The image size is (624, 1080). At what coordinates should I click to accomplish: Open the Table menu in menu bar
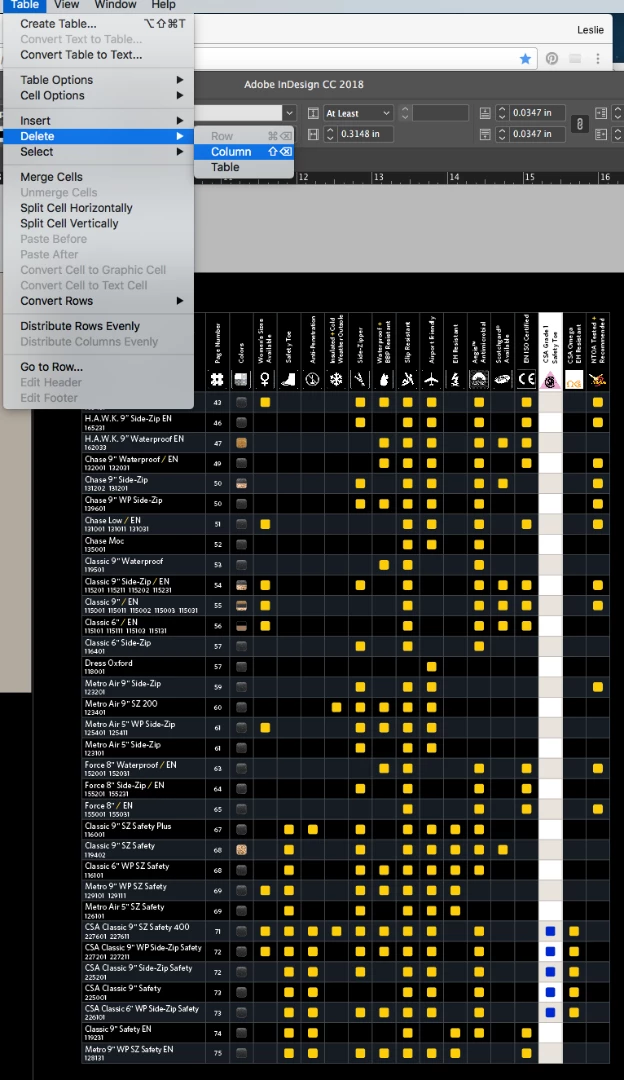click(25, 5)
